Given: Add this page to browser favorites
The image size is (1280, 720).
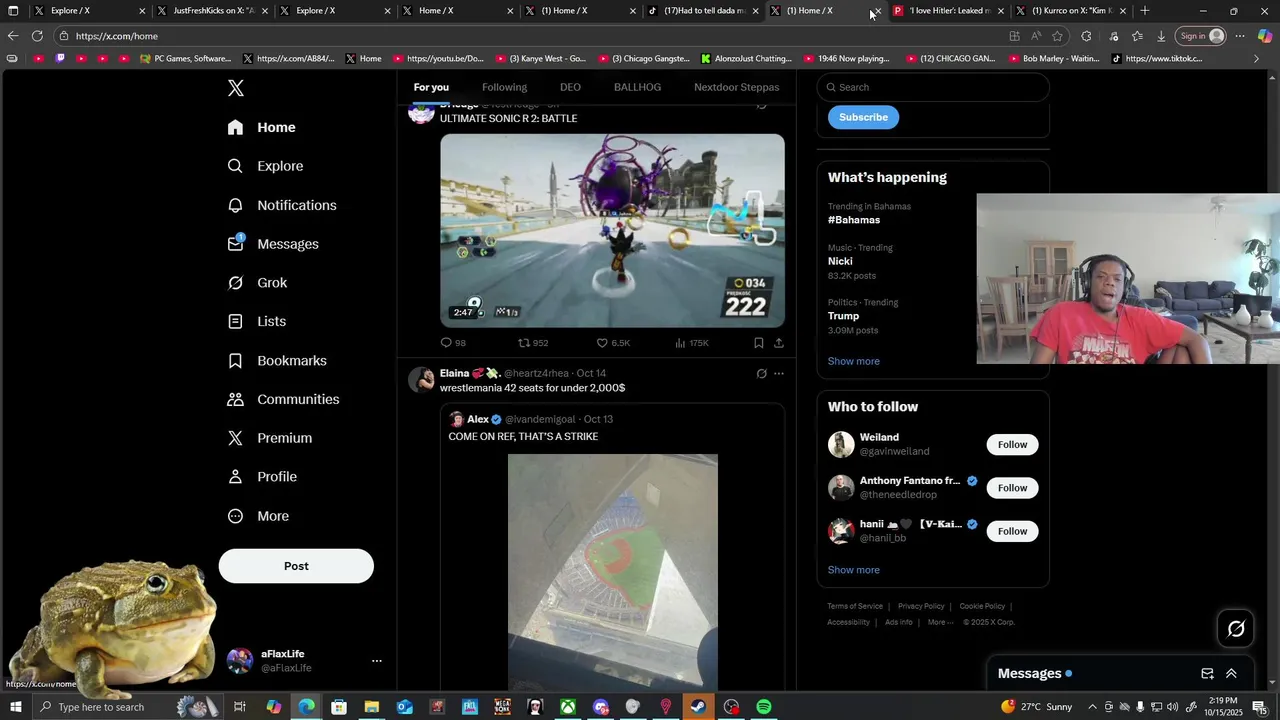Looking at the screenshot, I should [1057, 36].
